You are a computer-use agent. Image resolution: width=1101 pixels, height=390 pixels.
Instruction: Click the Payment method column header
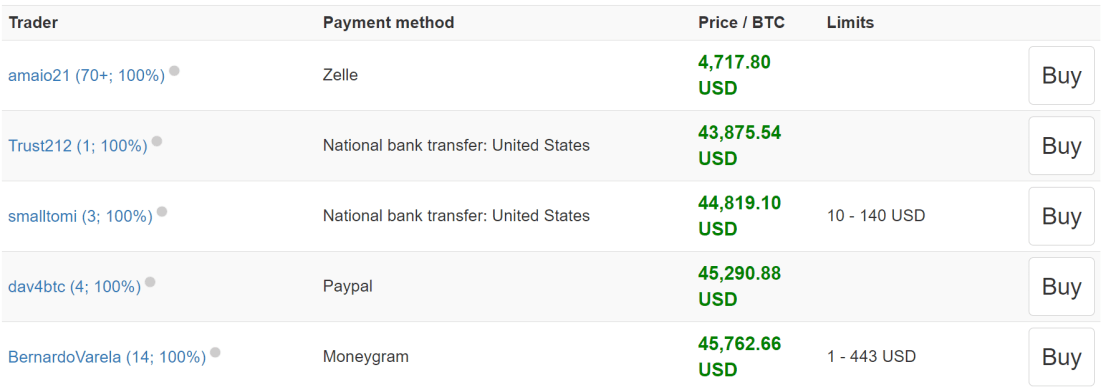point(388,22)
